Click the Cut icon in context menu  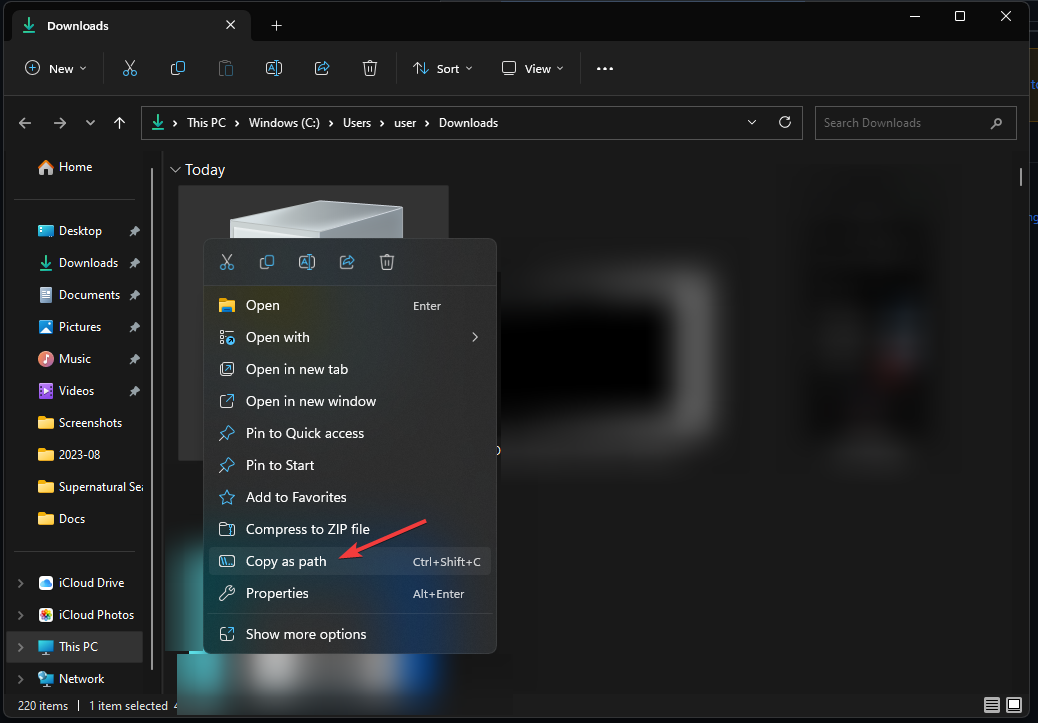click(227, 262)
